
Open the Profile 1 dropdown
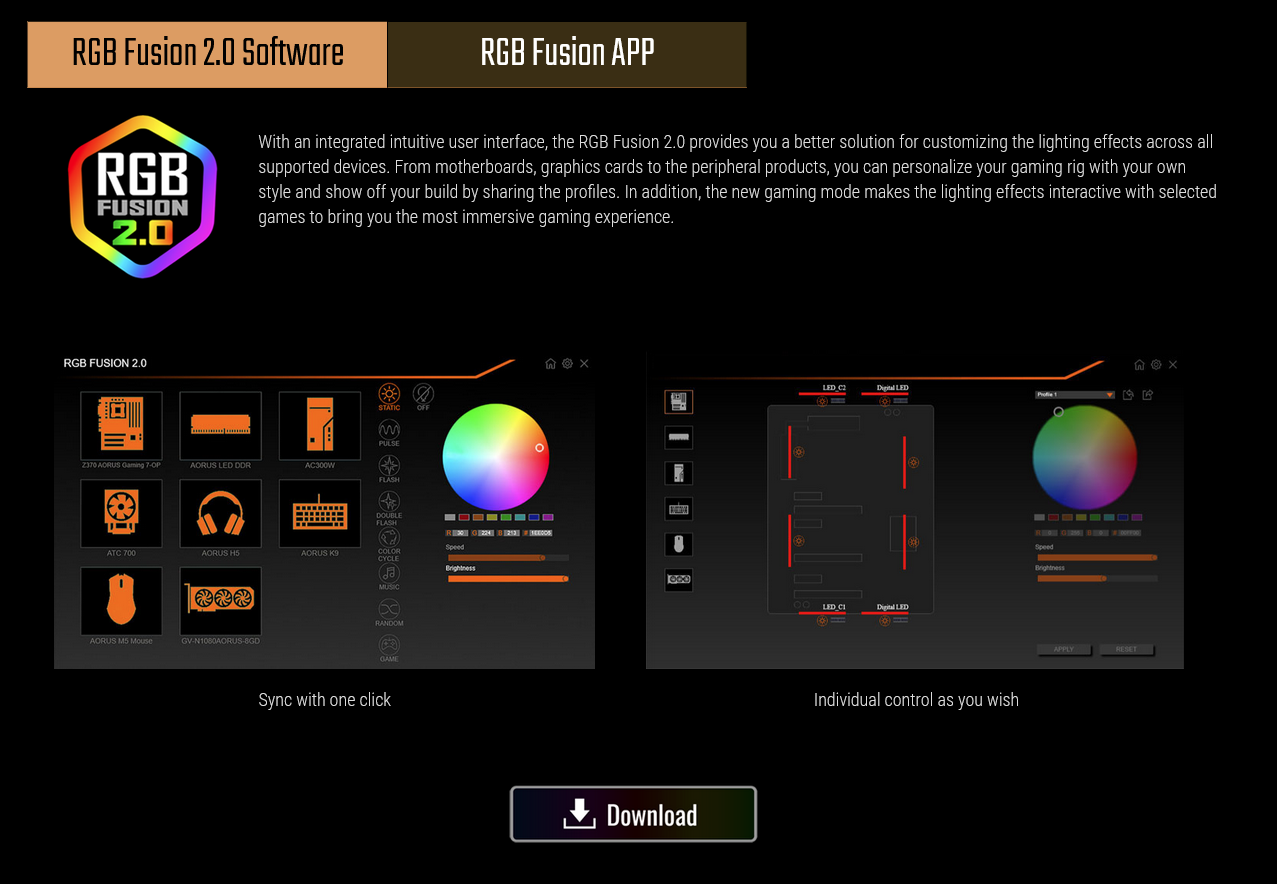click(1075, 395)
